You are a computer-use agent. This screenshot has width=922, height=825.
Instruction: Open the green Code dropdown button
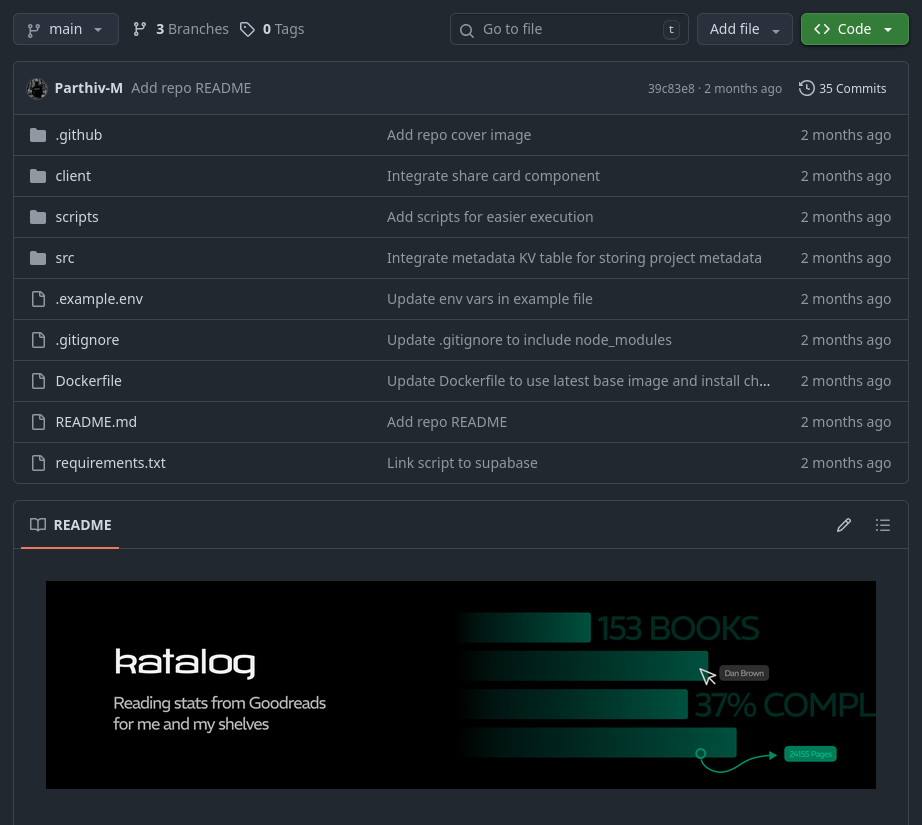pyautogui.click(x=853, y=29)
